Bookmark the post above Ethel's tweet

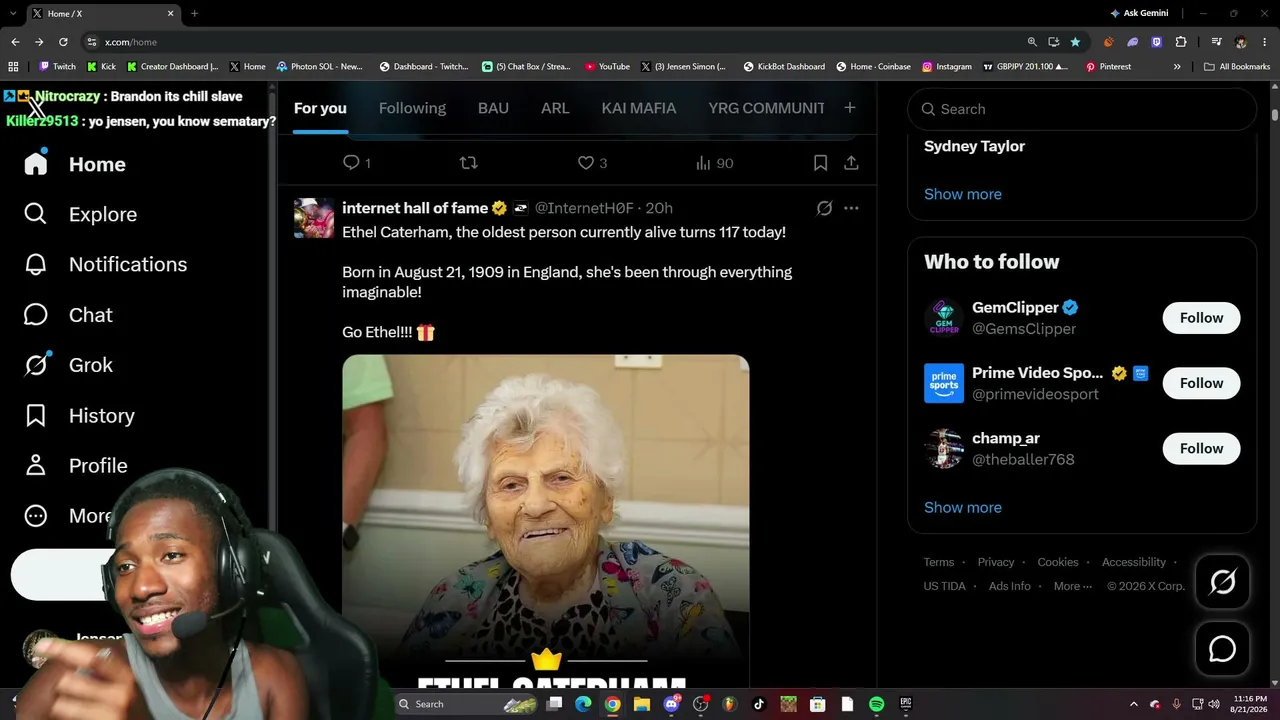[820, 163]
